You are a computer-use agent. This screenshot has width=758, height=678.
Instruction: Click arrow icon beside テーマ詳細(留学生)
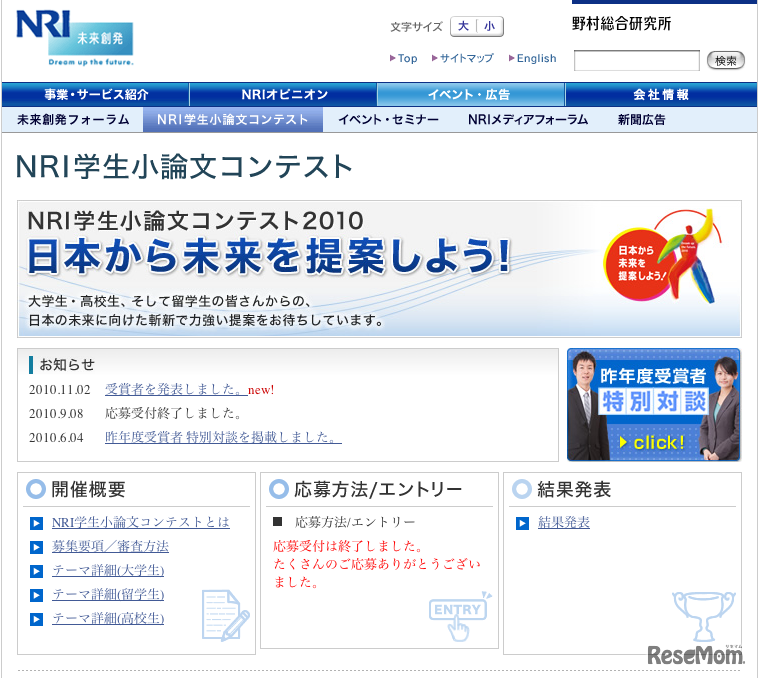36,595
